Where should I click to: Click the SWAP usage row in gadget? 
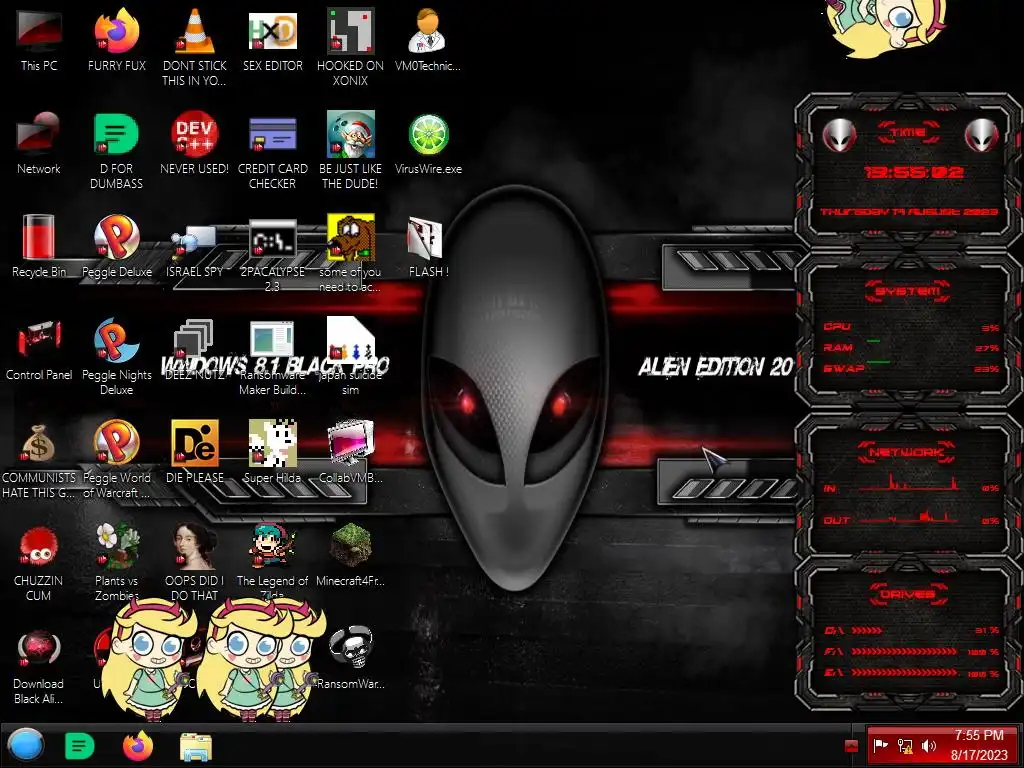(x=910, y=368)
